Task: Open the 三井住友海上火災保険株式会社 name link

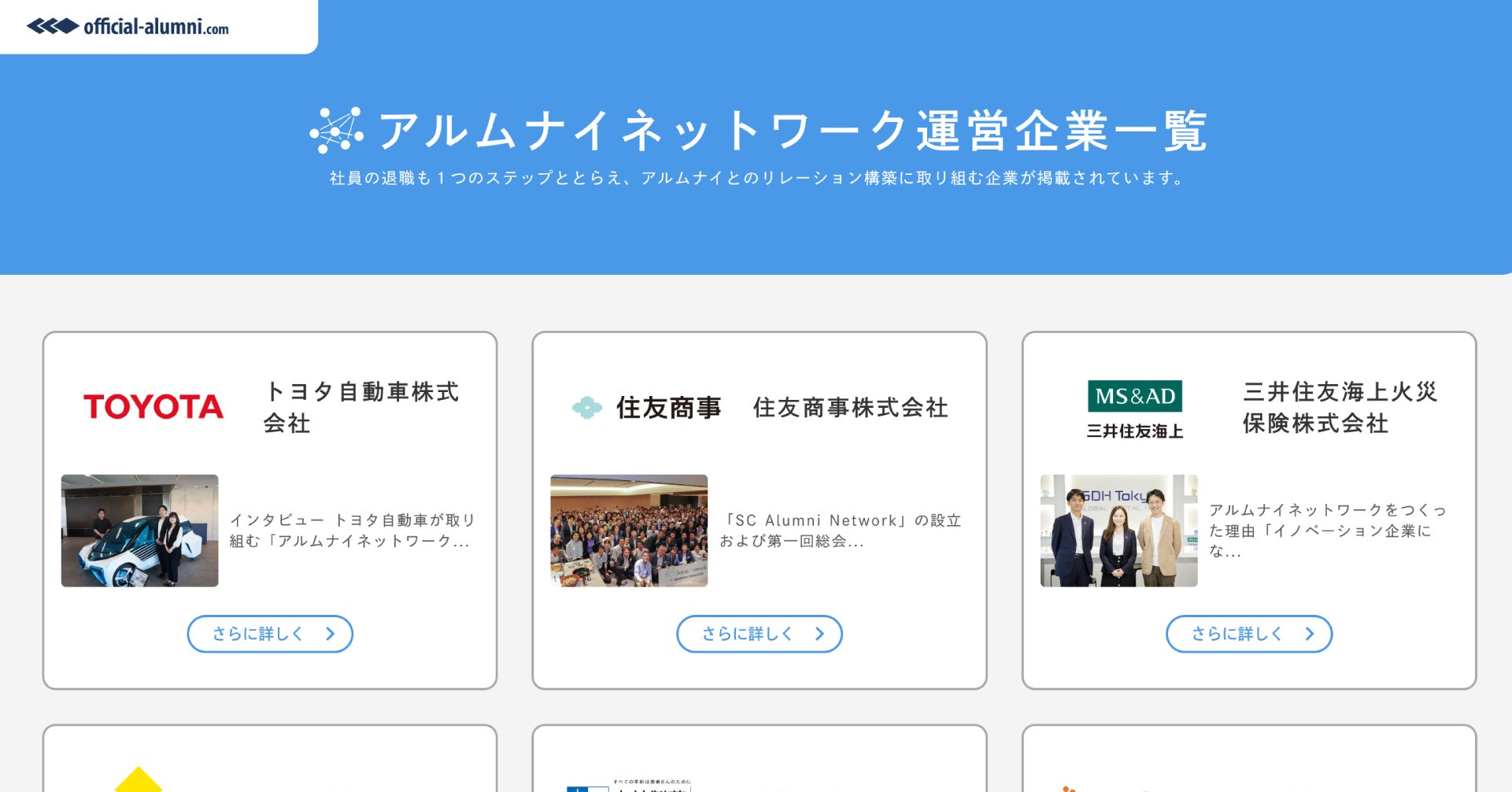Action: (x=1340, y=407)
